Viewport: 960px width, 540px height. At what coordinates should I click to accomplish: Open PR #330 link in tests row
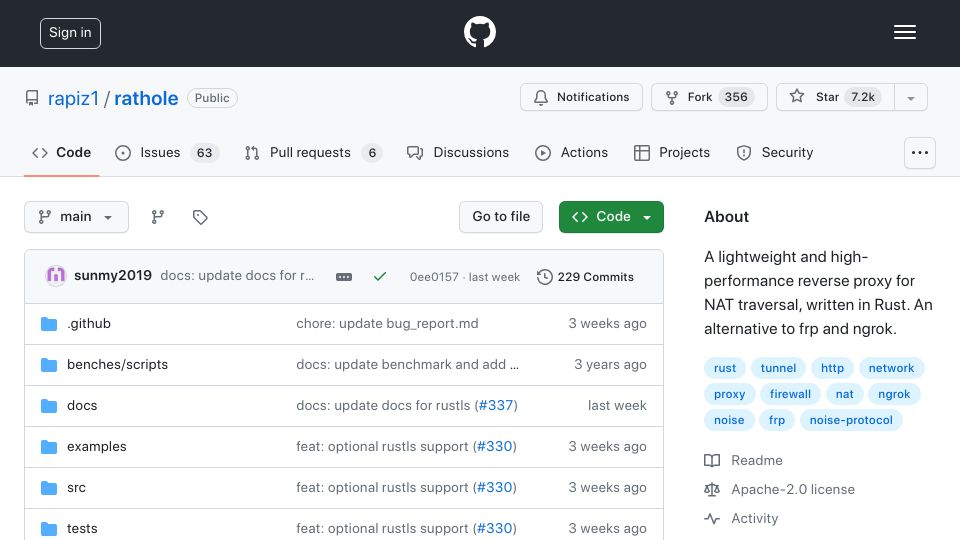click(x=495, y=528)
